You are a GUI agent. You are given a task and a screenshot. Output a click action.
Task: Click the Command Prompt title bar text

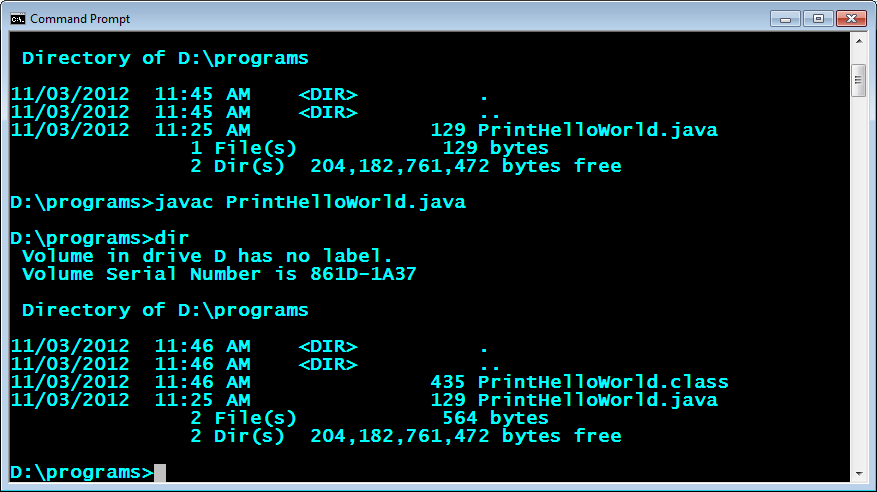point(80,19)
